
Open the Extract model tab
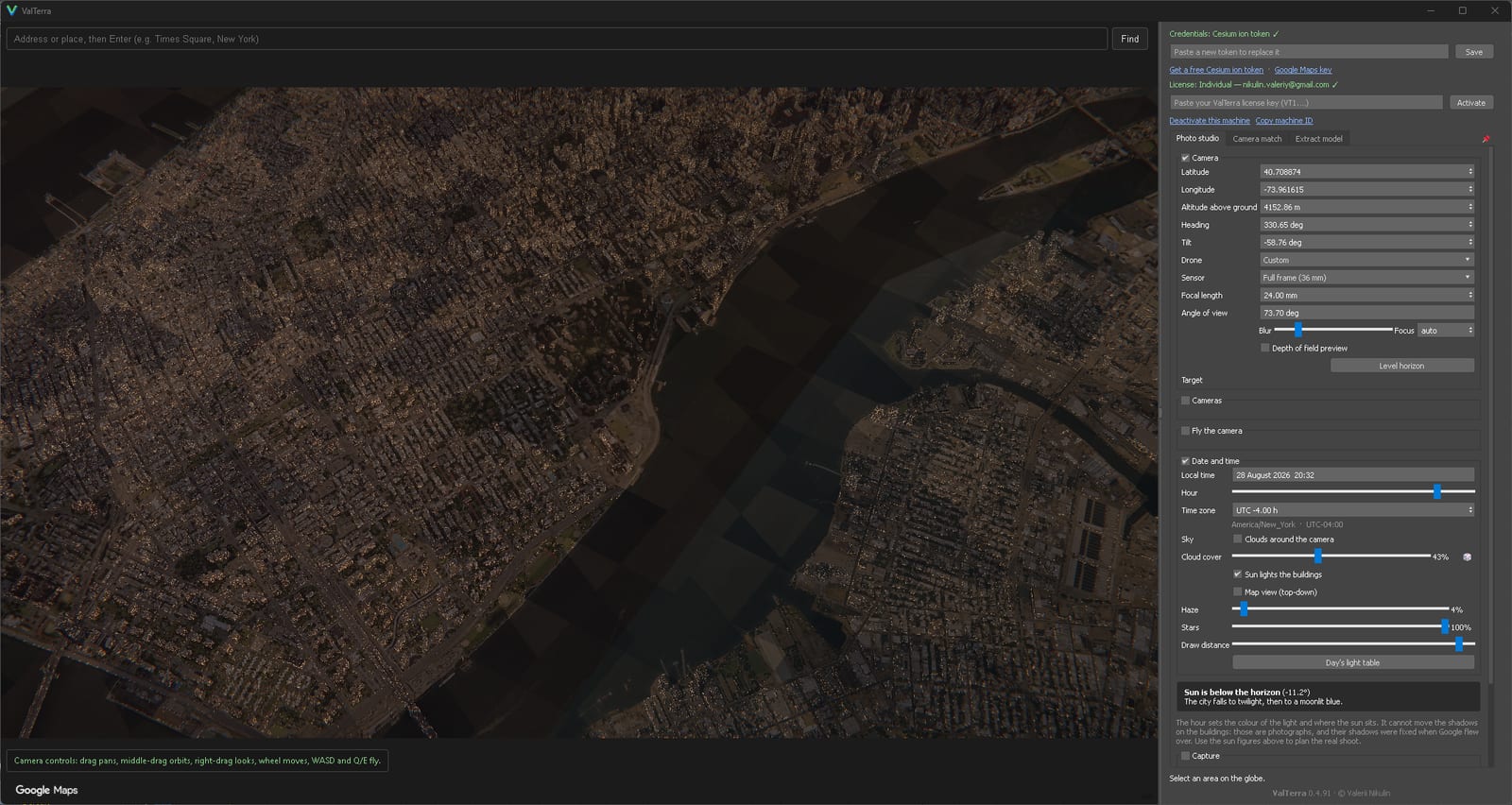click(1318, 139)
